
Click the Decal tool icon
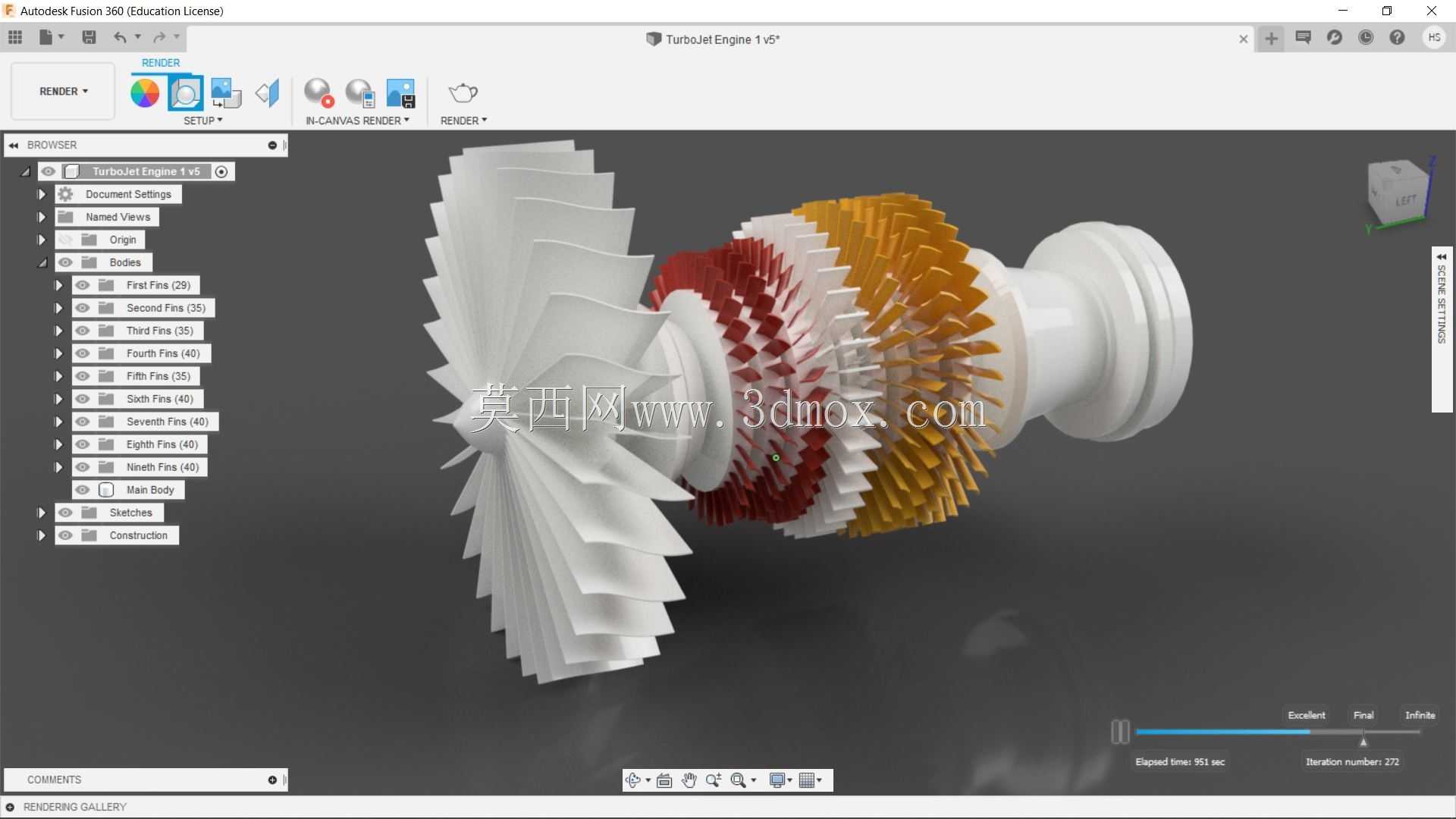[226, 93]
